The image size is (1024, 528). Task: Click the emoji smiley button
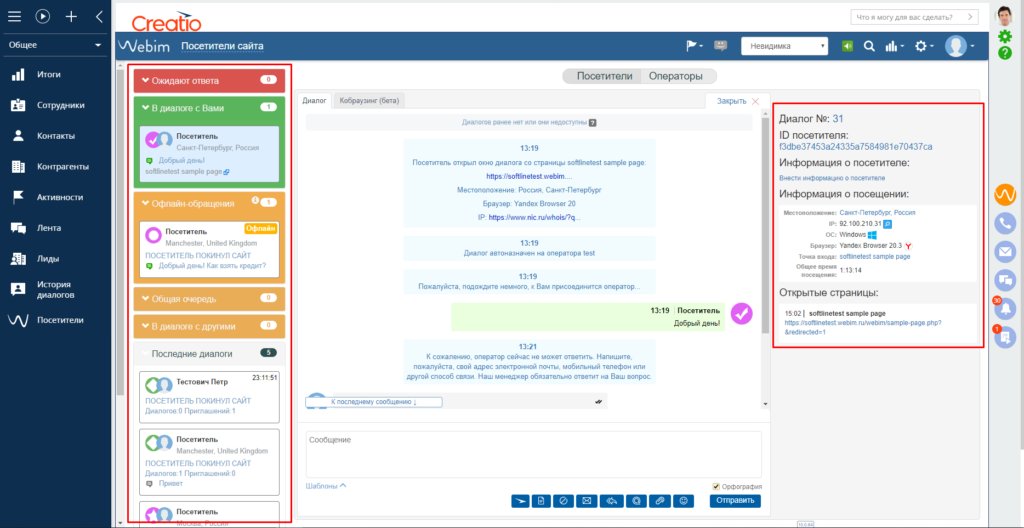(x=684, y=501)
